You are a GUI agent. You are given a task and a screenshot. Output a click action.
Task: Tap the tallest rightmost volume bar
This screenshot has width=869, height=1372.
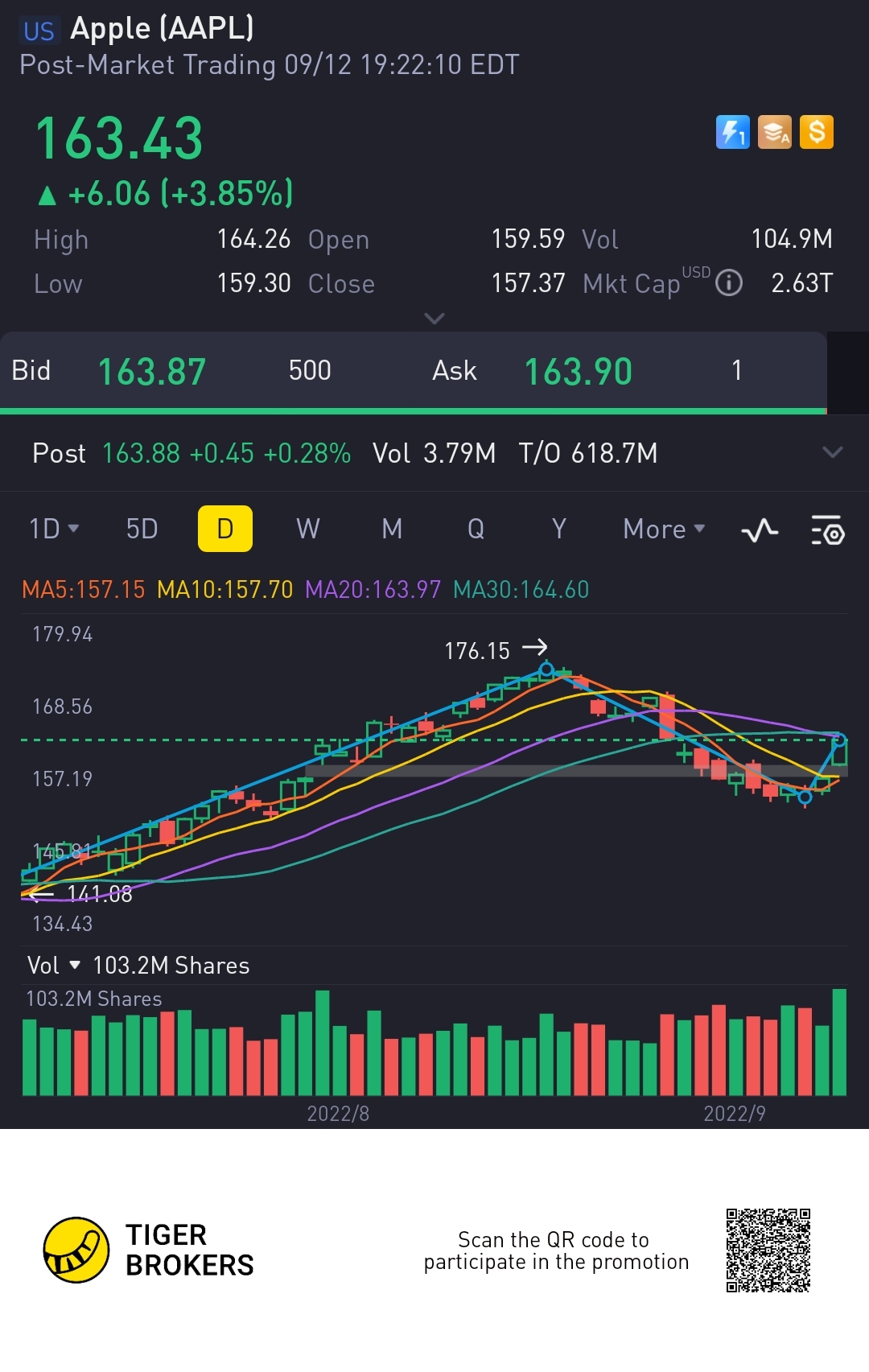(839, 1041)
